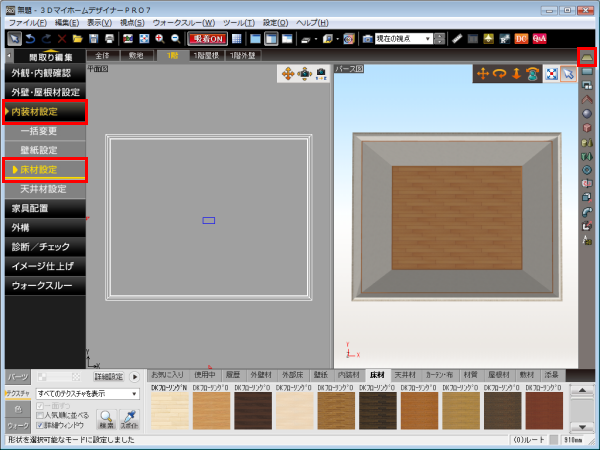Screen dimensions: 600x450
Task: Switch to the 天井材 texture tab
Action: pos(406,375)
